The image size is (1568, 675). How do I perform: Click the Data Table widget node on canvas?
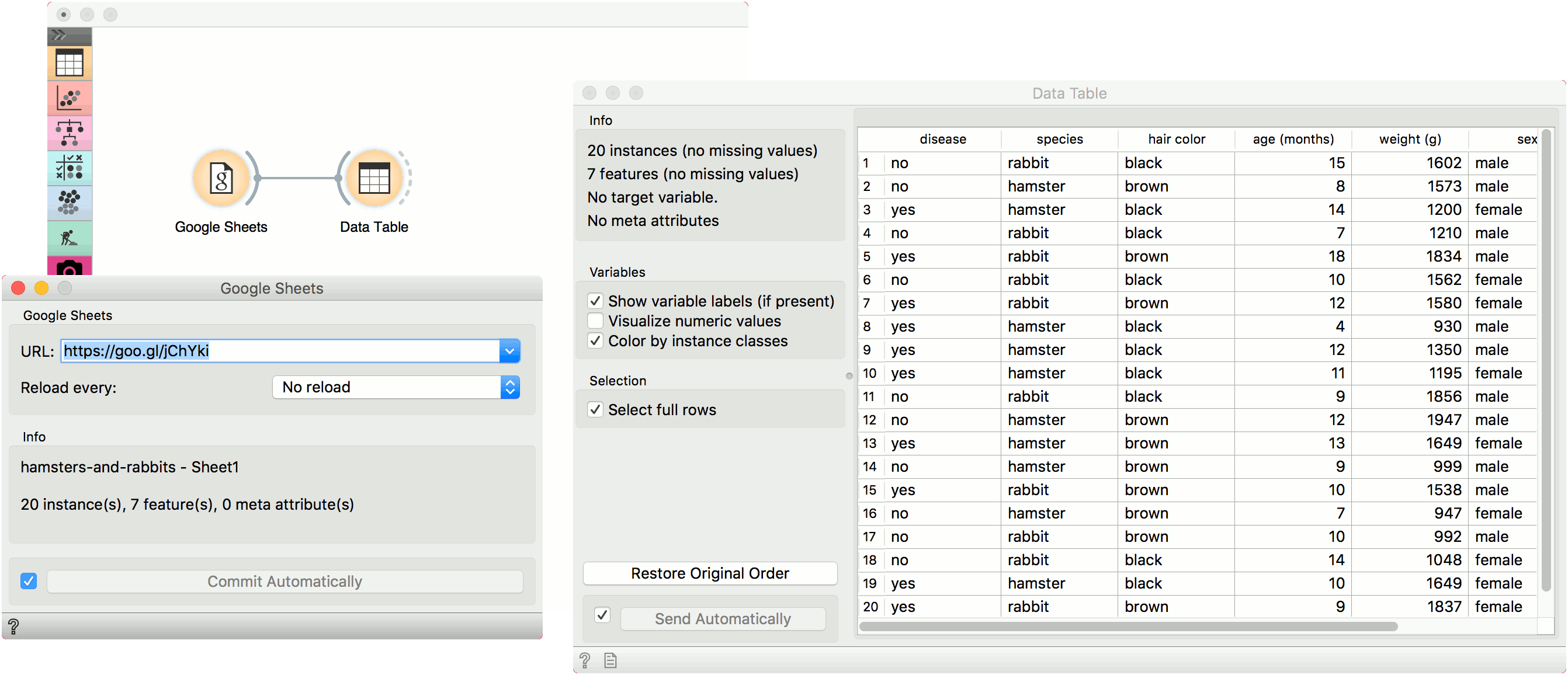[x=374, y=178]
